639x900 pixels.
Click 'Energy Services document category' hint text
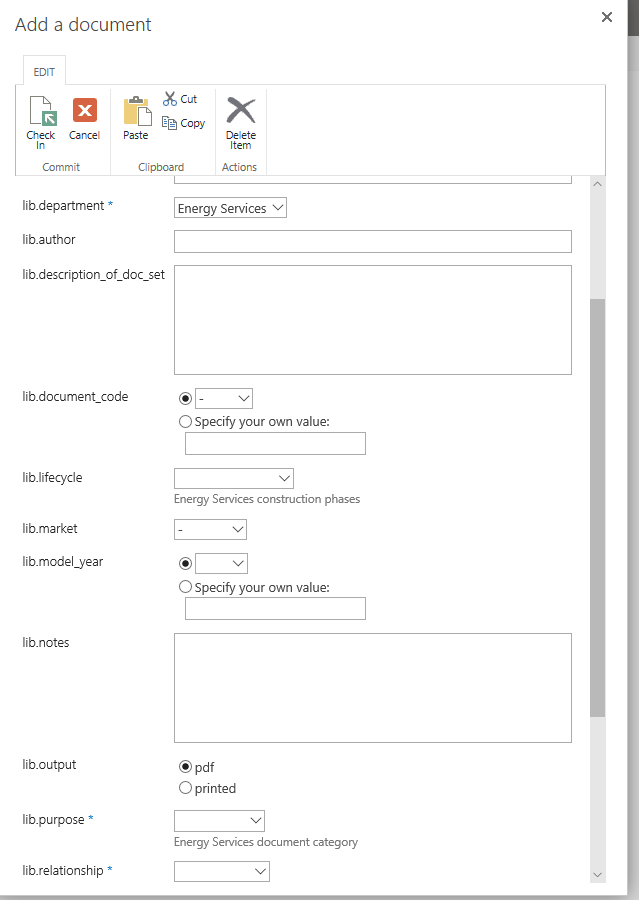pos(266,842)
